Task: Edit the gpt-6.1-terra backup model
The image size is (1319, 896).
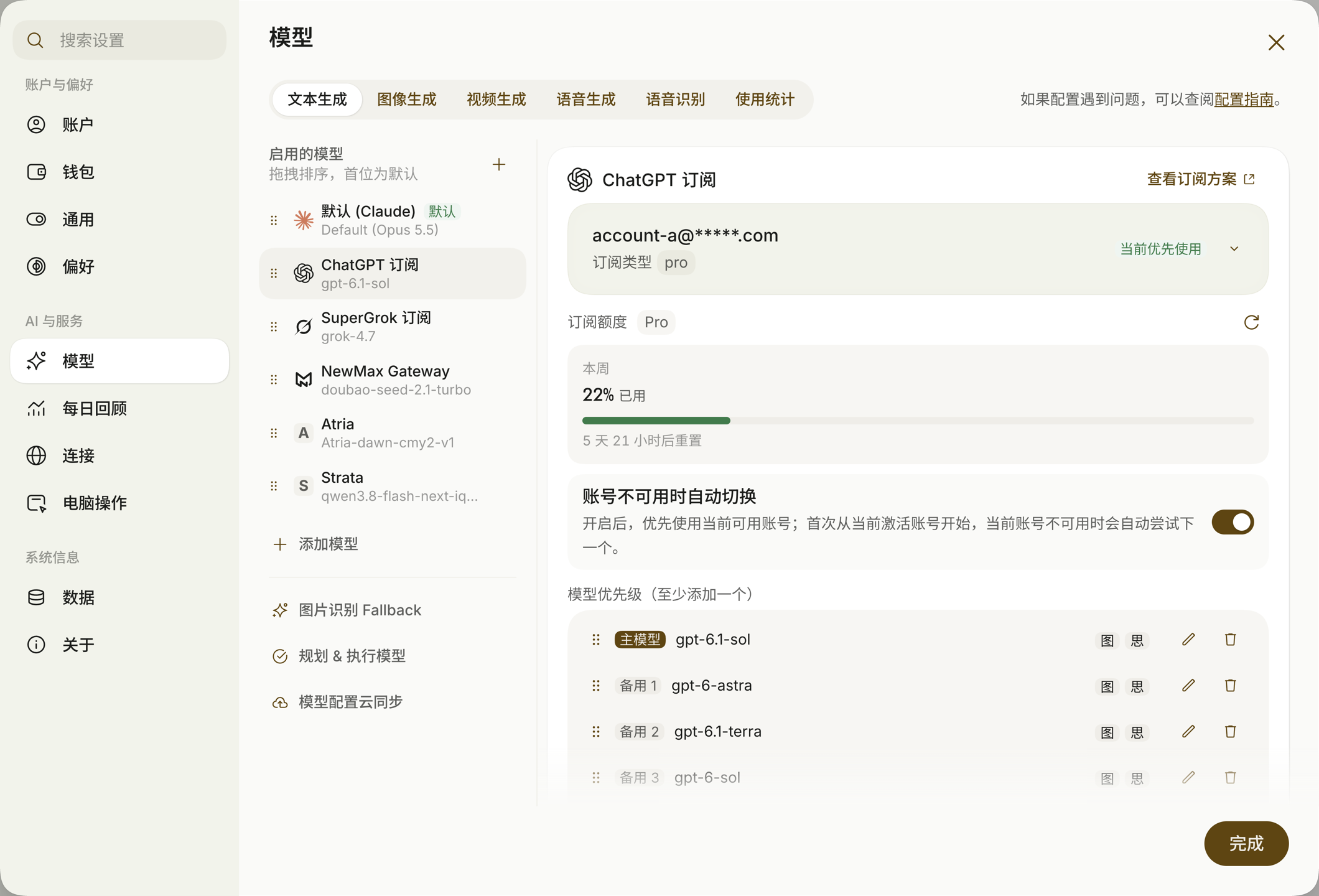Action: tap(1188, 732)
